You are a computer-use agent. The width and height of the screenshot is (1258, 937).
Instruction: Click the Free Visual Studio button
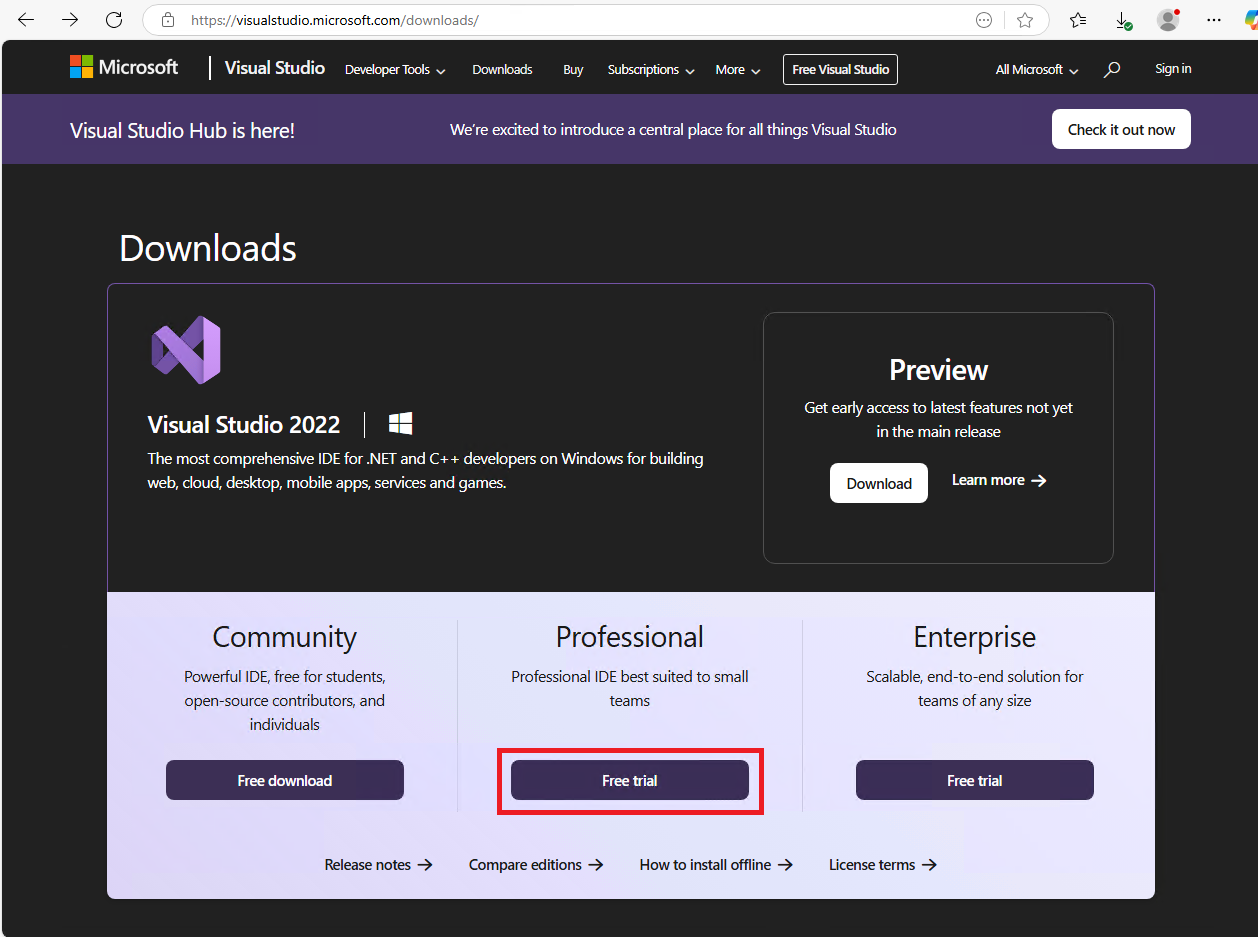pyautogui.click(x=840, y=70)
